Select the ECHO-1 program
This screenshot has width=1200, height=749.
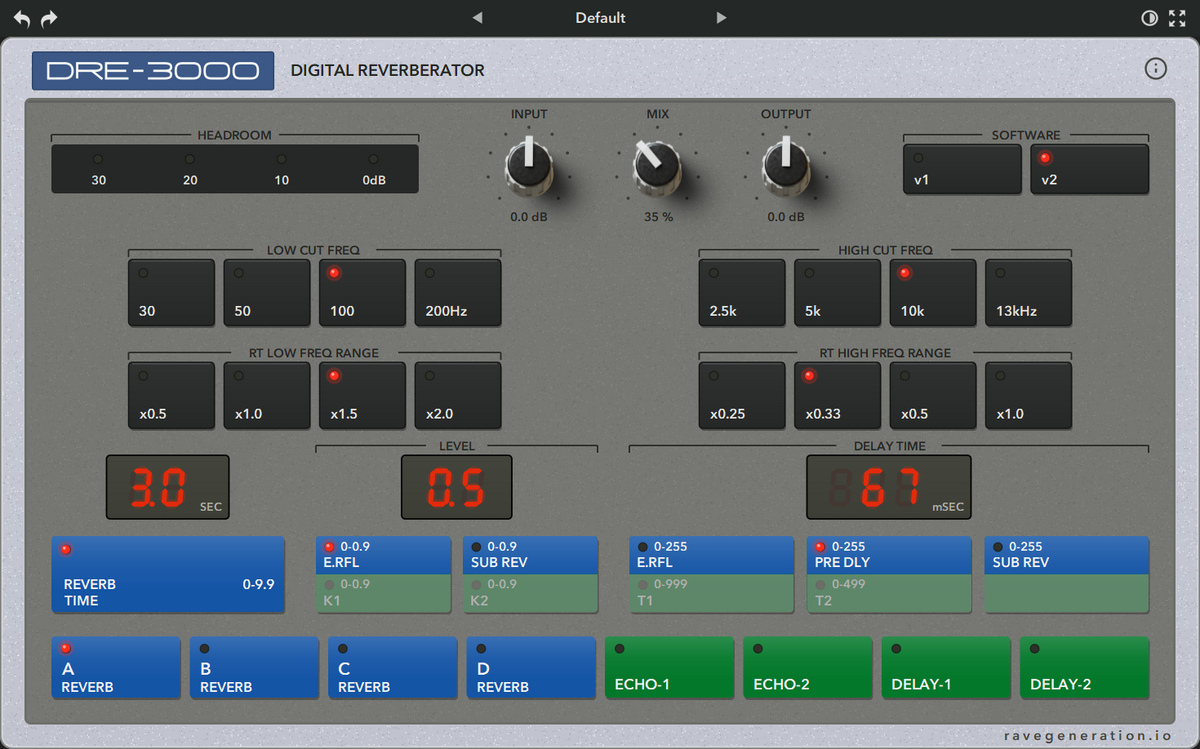pos(669,668)
